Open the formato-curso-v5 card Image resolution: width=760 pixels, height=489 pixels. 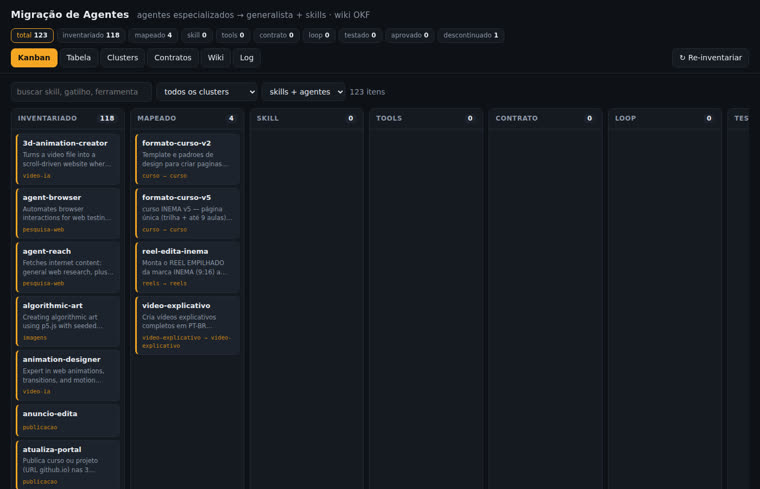pos(188,213)
